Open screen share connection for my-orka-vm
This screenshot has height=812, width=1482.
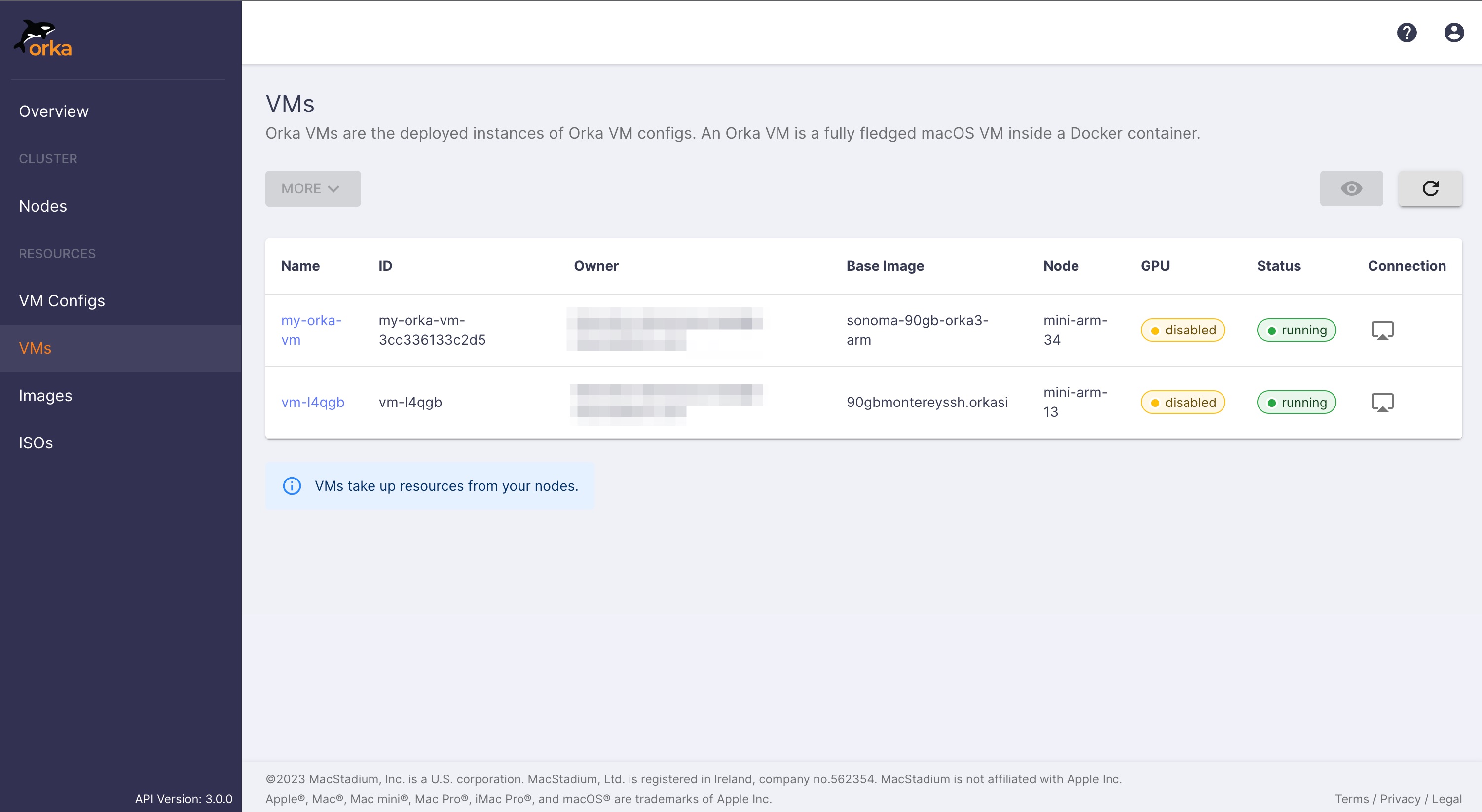pyautogui.click(x=1382, y=331)
